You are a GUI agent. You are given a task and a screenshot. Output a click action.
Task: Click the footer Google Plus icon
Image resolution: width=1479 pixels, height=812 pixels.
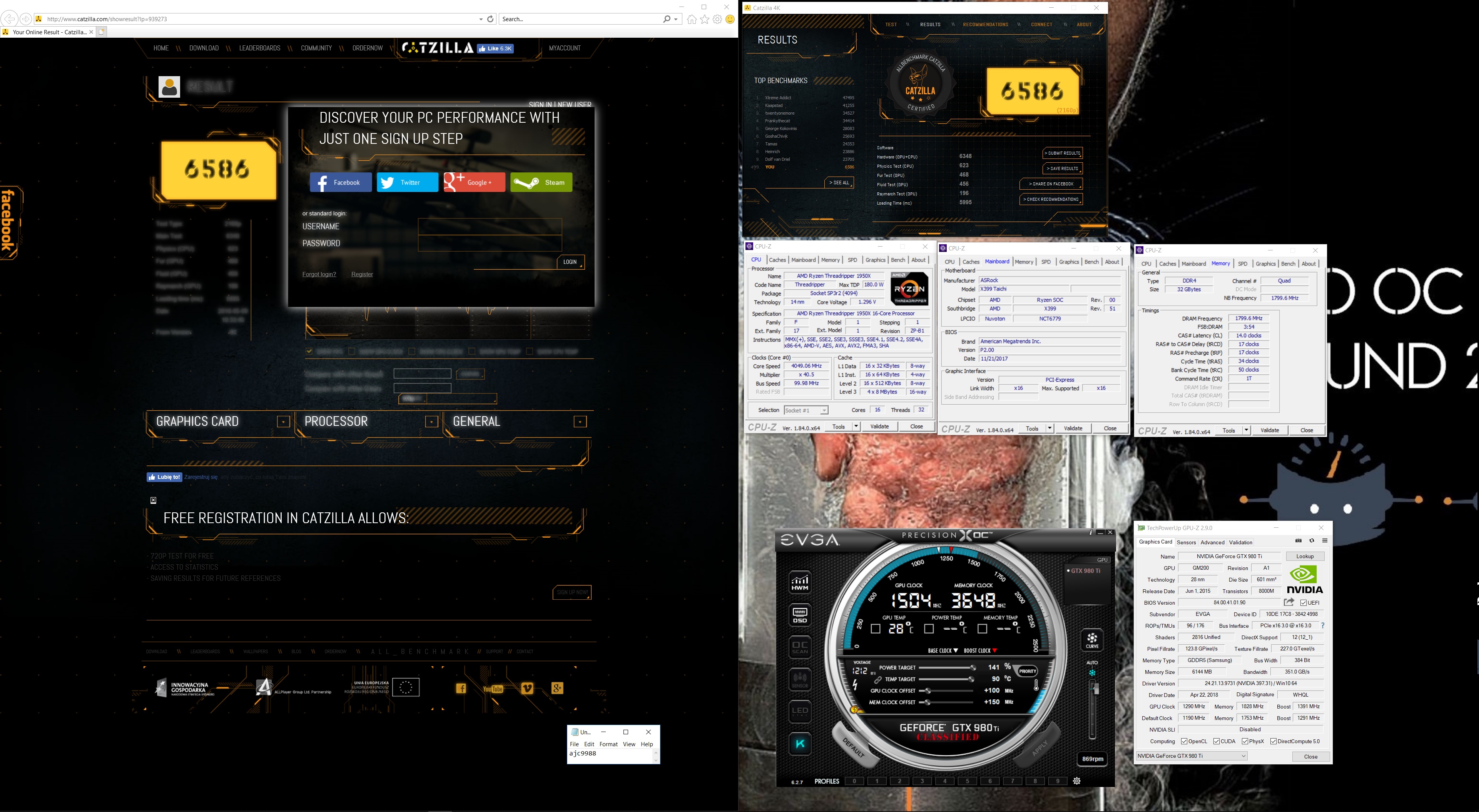pos(557,688)
